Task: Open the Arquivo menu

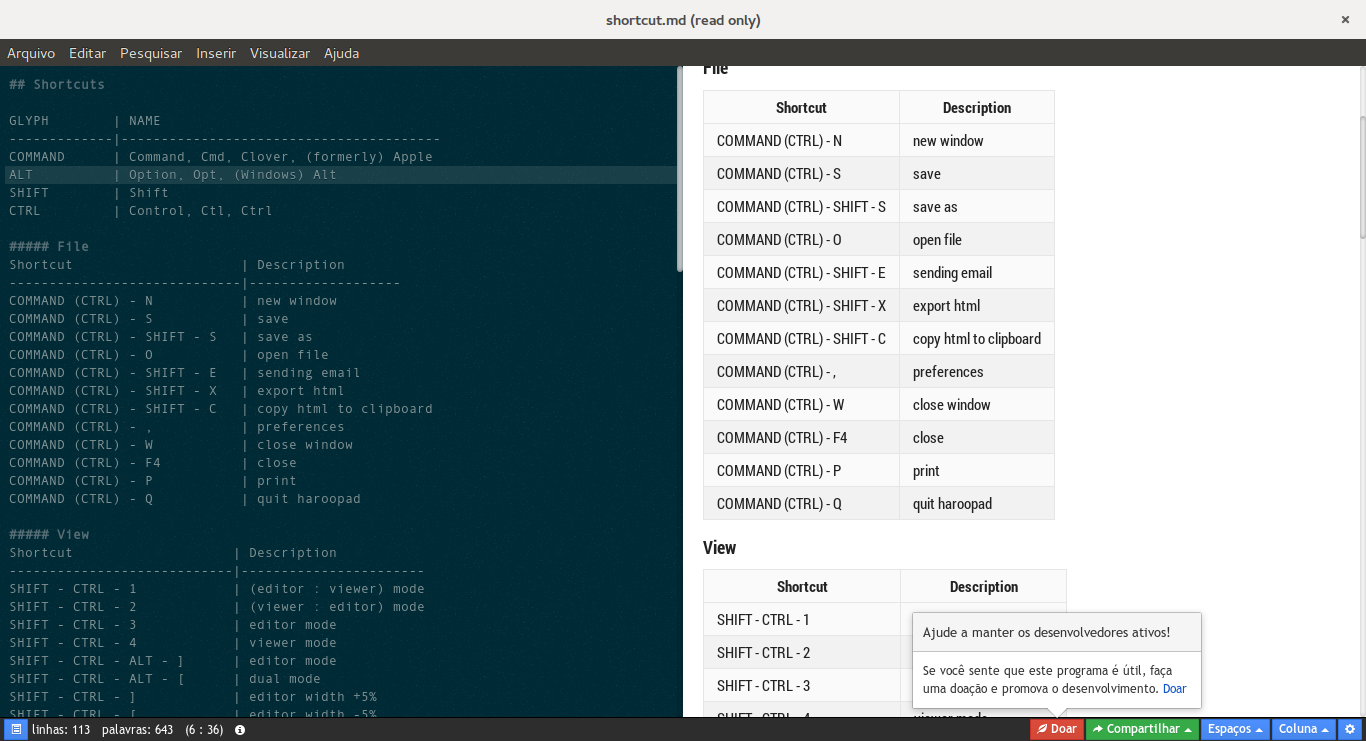Action: tap(31, 53)
